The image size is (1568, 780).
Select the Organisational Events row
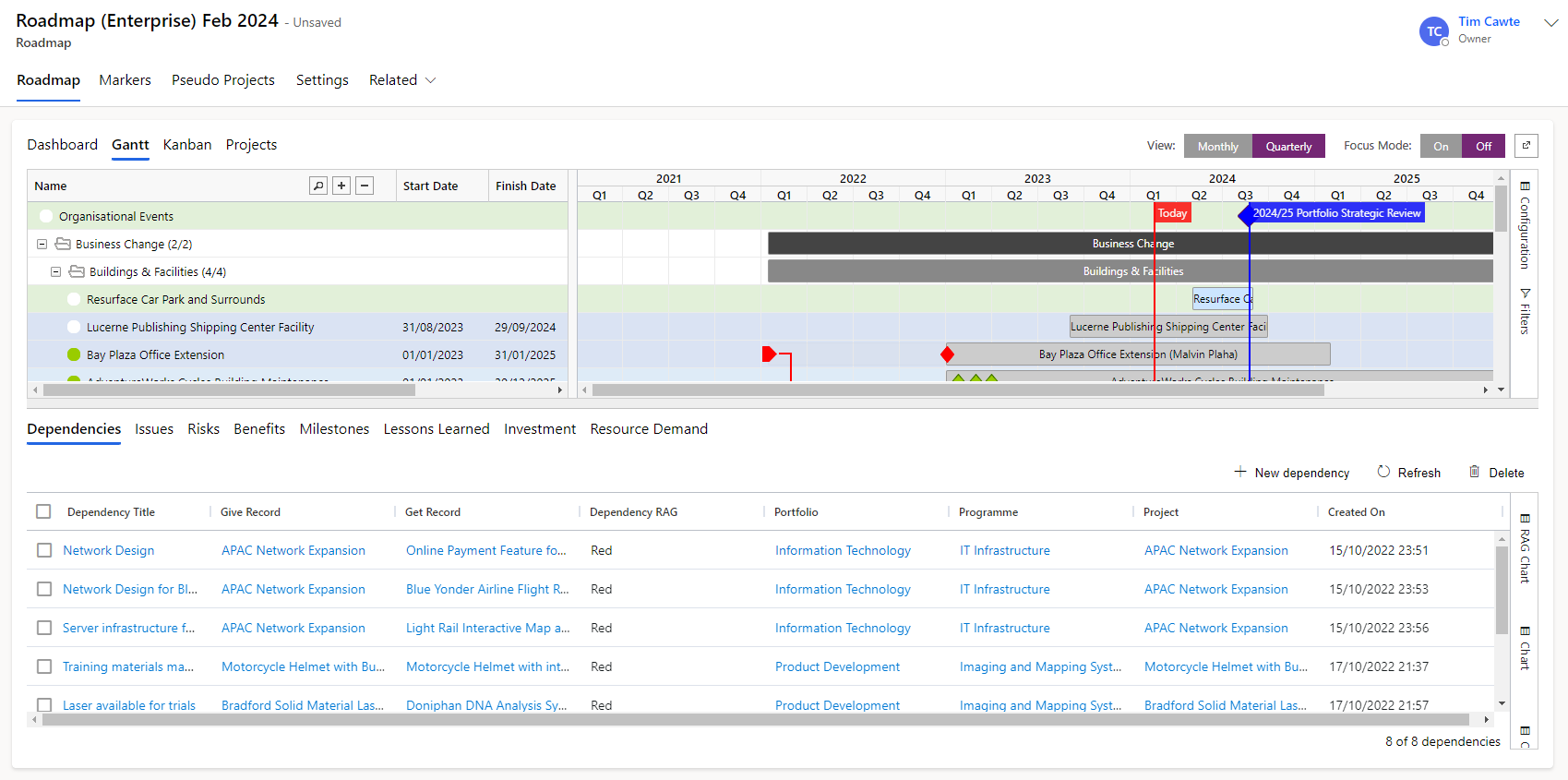pyautogui.click(x=297, y=216)
